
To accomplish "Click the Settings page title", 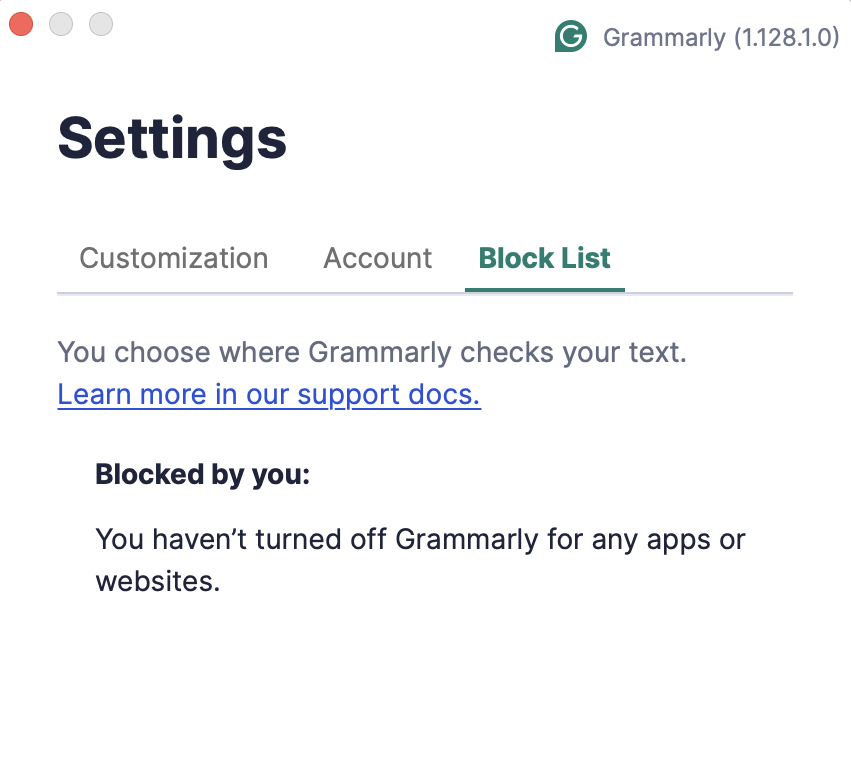I will point(171,138).
